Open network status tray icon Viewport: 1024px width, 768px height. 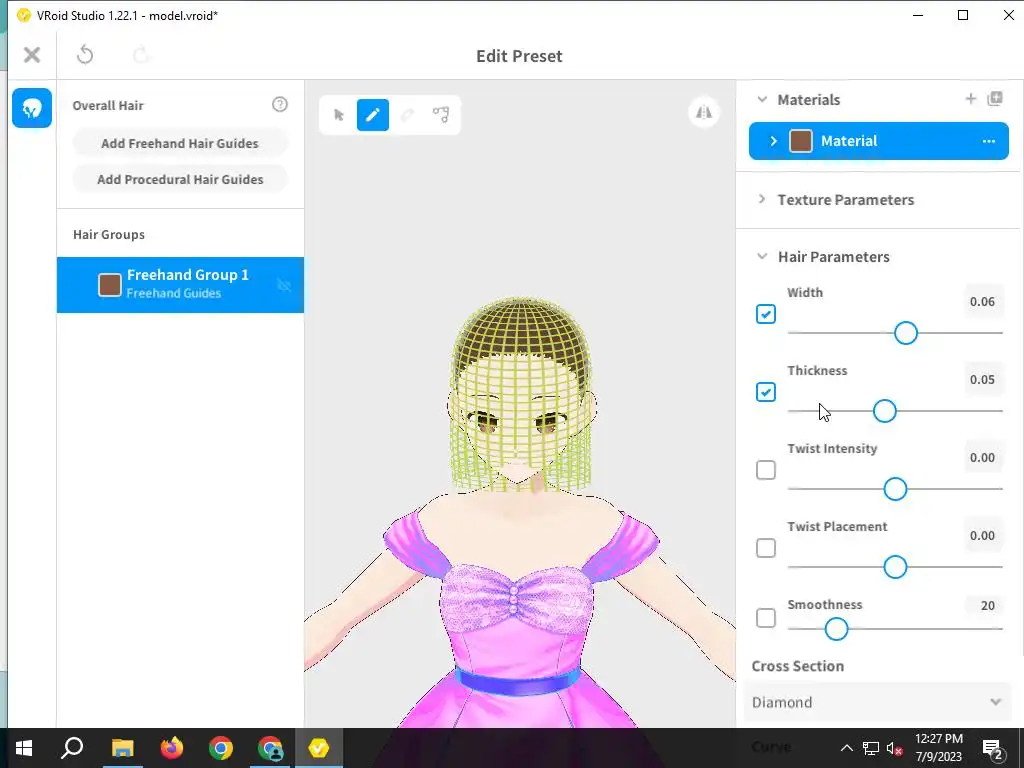[871, 748]
